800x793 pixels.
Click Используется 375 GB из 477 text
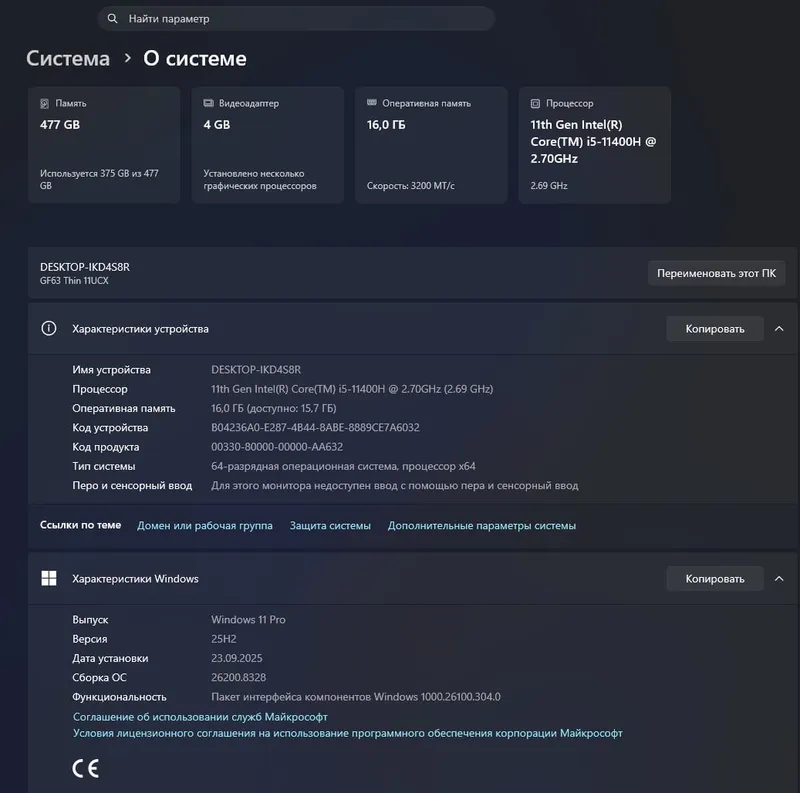pyautogui.click(x=99, y=179)
